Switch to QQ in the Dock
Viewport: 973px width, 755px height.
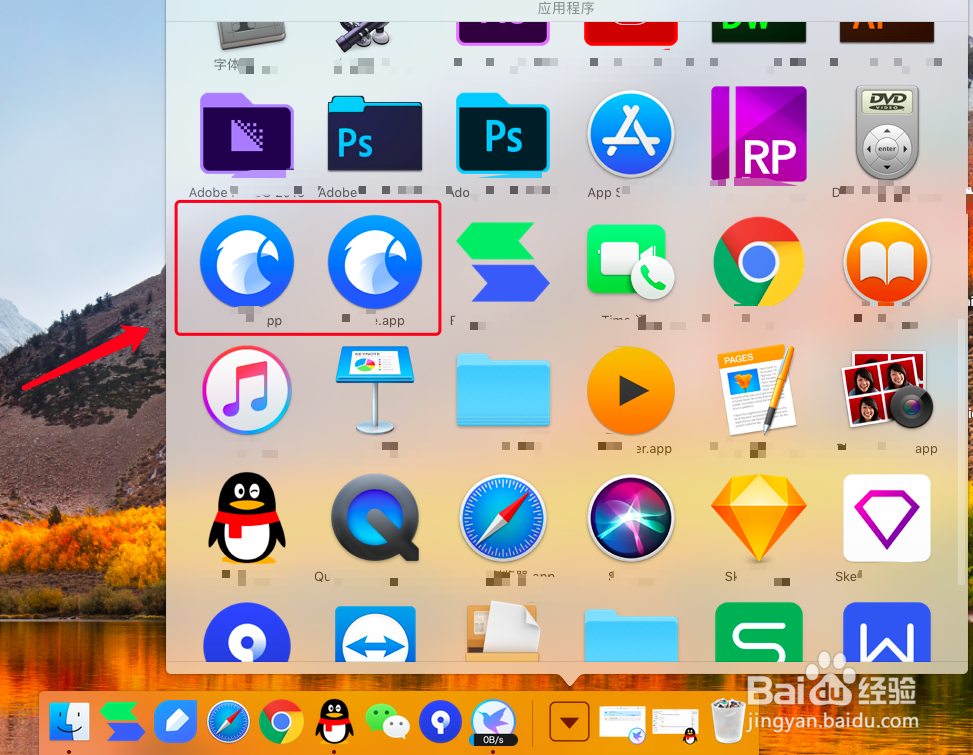[x=334, y=721]
